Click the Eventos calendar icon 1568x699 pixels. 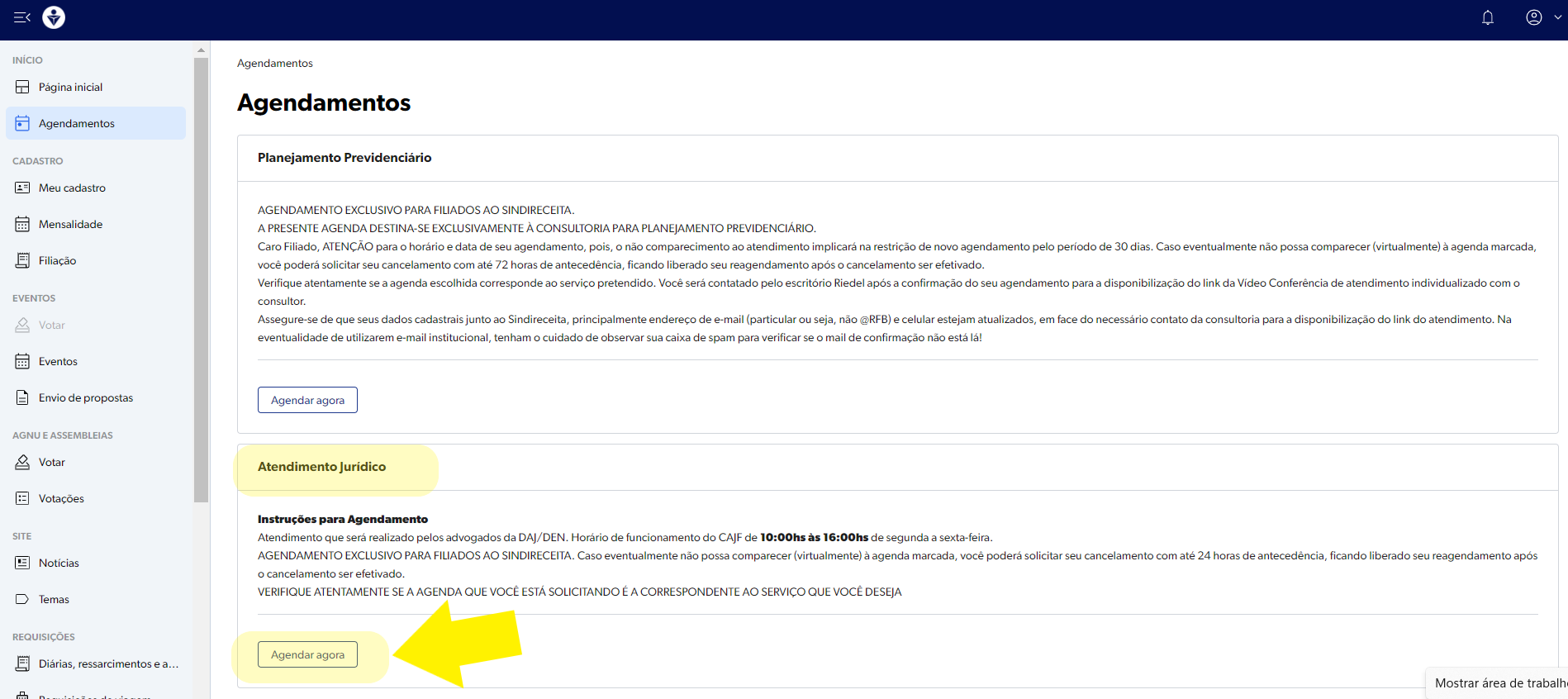click(22, 361)
